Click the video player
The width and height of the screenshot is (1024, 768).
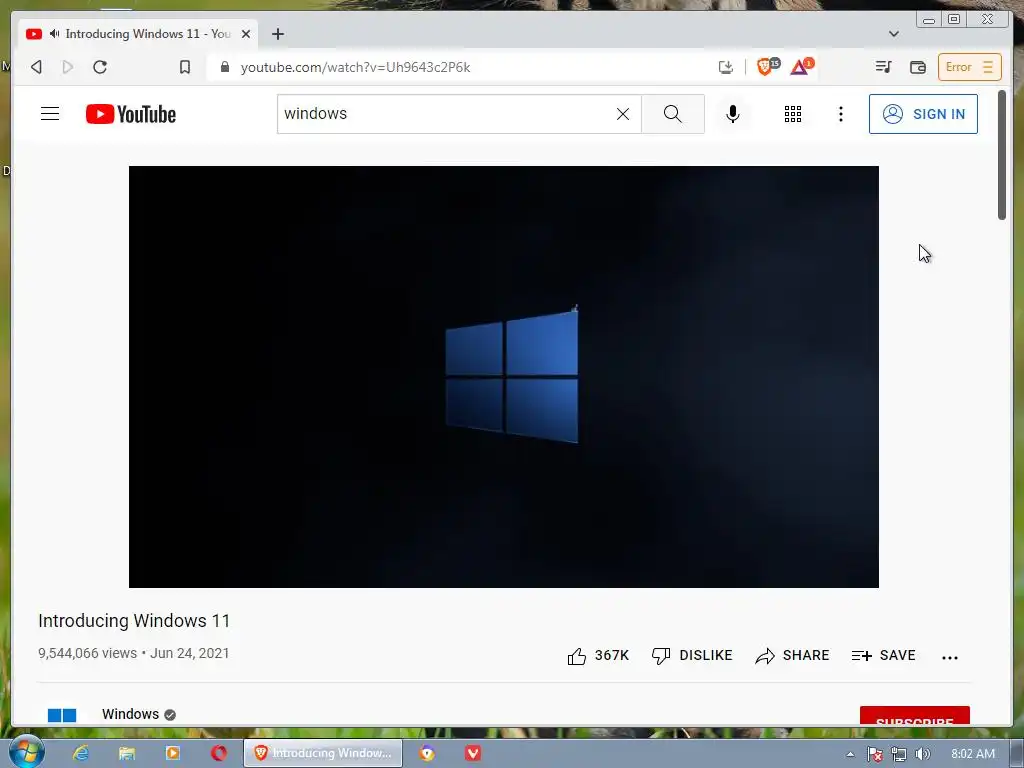tap(504, 377)
